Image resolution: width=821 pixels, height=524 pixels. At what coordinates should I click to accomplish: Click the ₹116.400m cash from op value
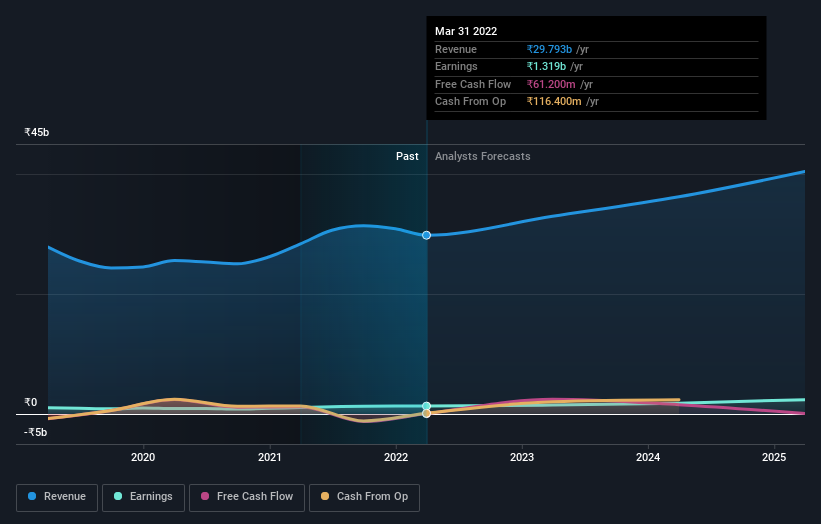554,102
